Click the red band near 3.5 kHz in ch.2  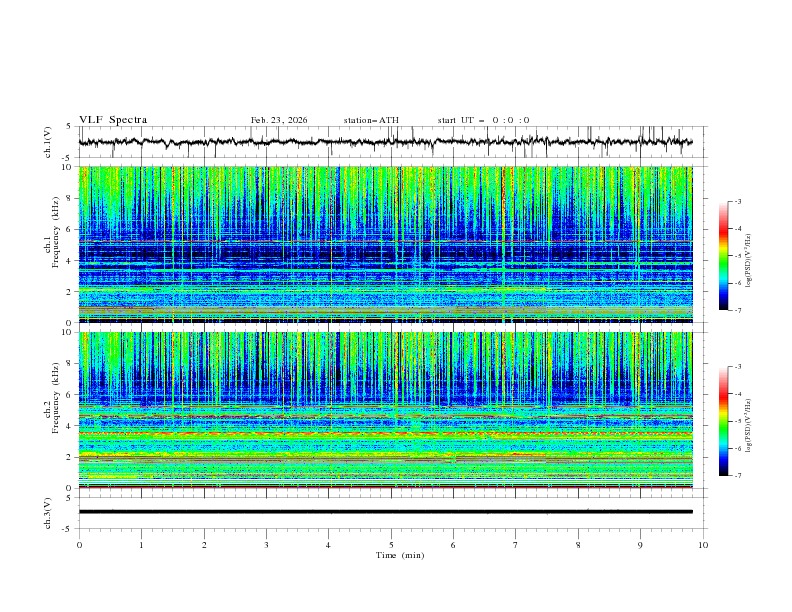click(x=385, y=433)
